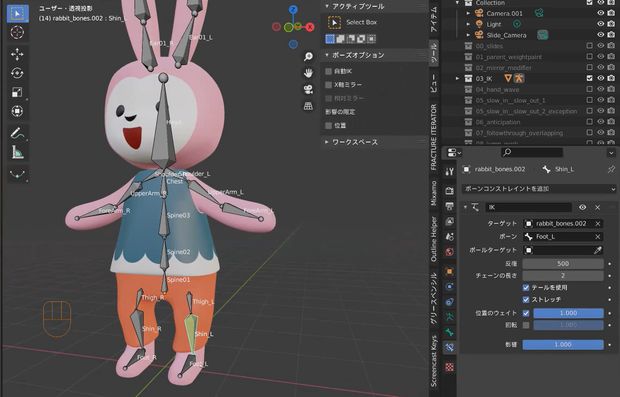Pick the Transform tool
Screen dimensions: 620x397
click(17, 111)
